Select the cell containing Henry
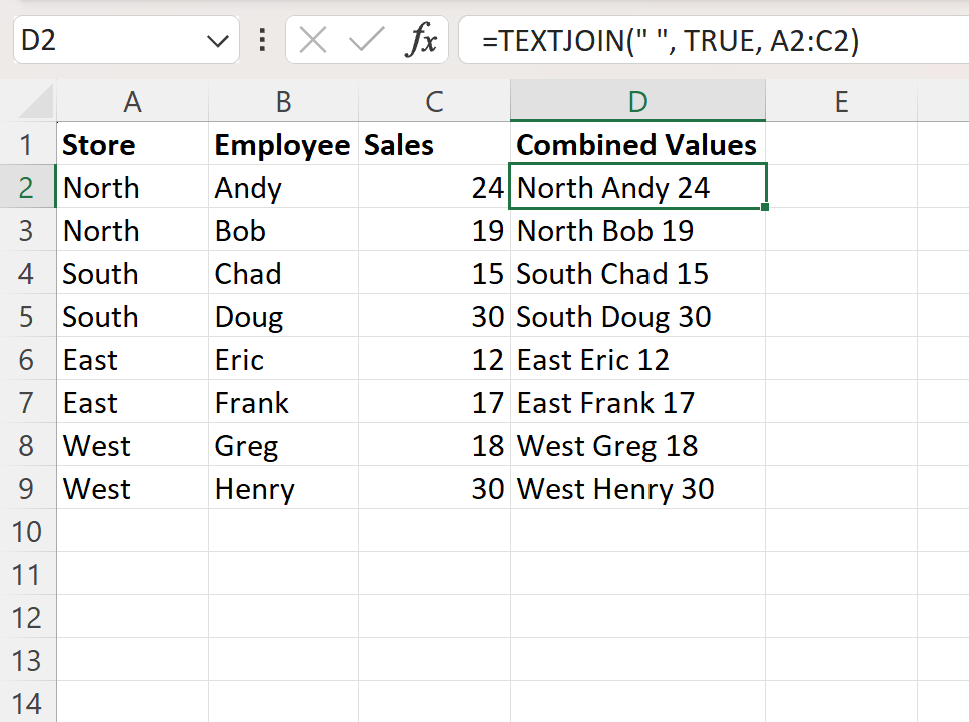 pyautogui.click(x=284, y=488)
